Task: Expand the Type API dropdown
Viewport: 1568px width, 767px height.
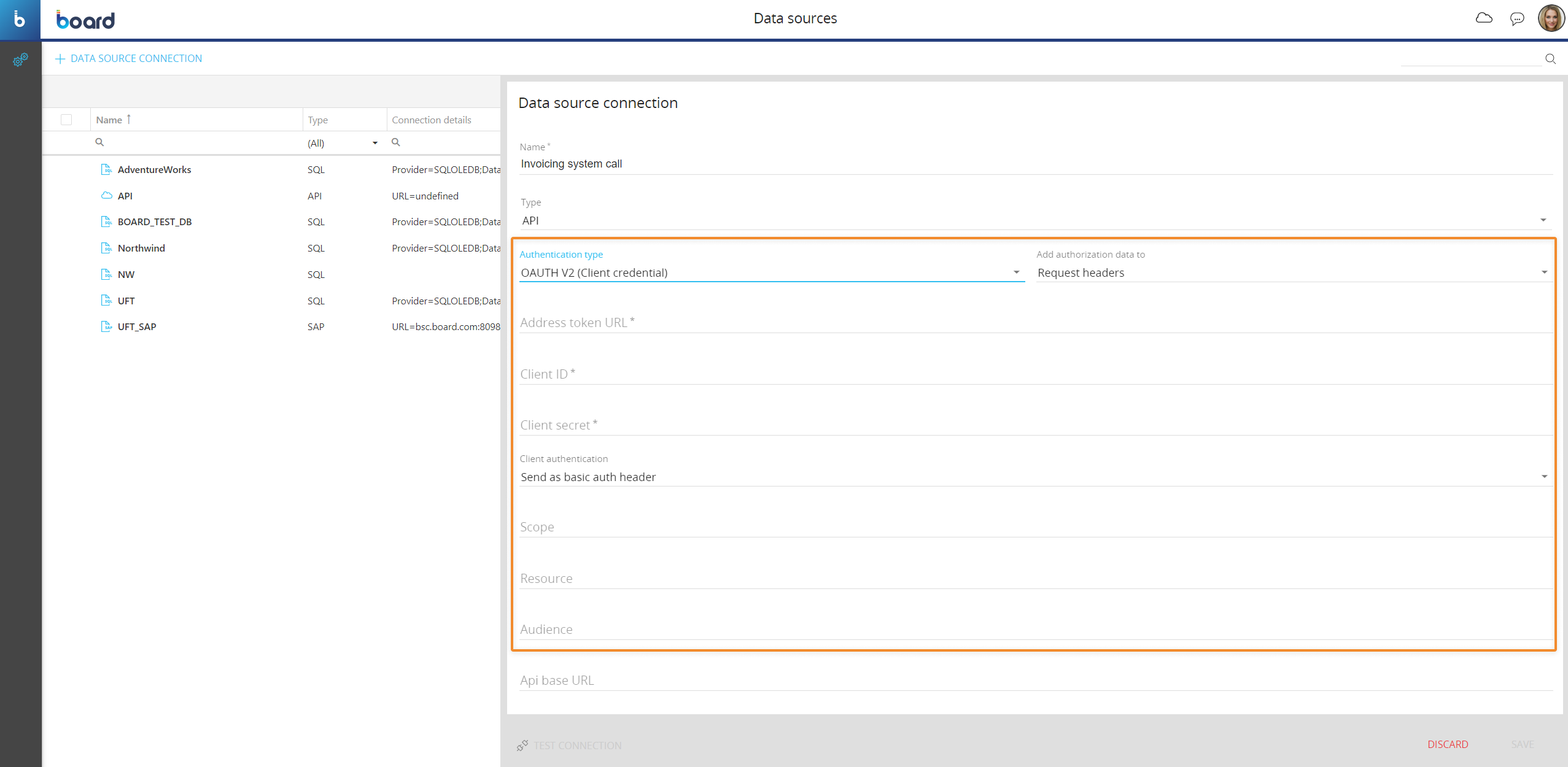Action: point(1036,220)
